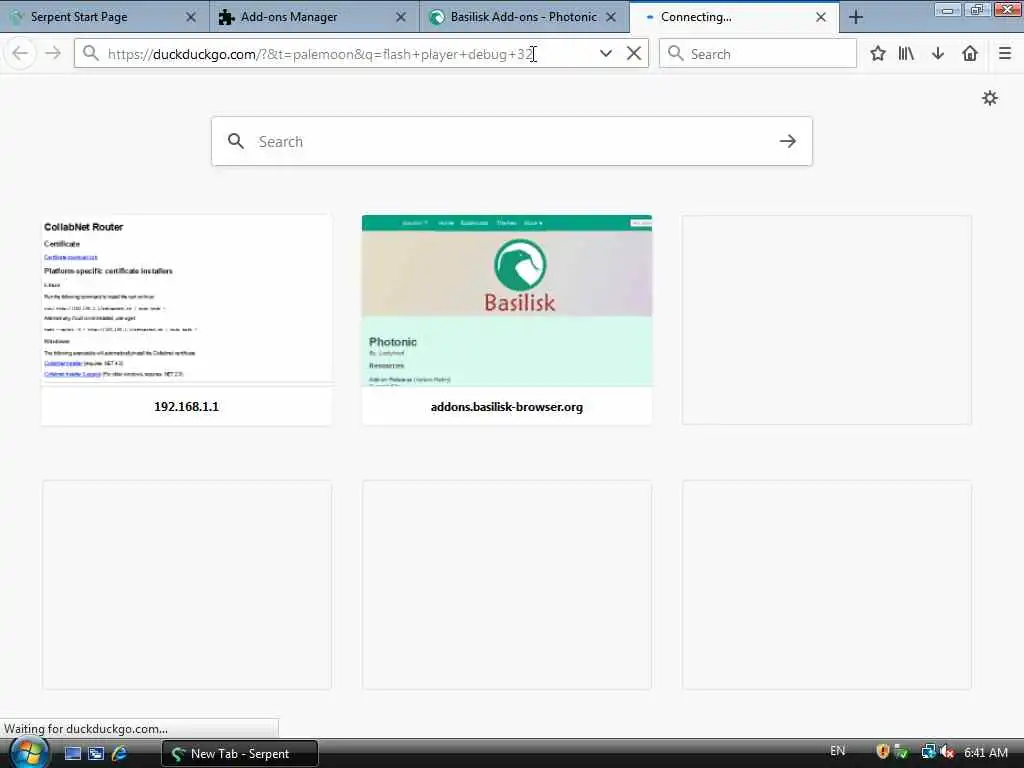Image resolution: width=1024 pixels, height=768 pixels.
Task: Open new tab page settings gear
Action: (990, 98)
